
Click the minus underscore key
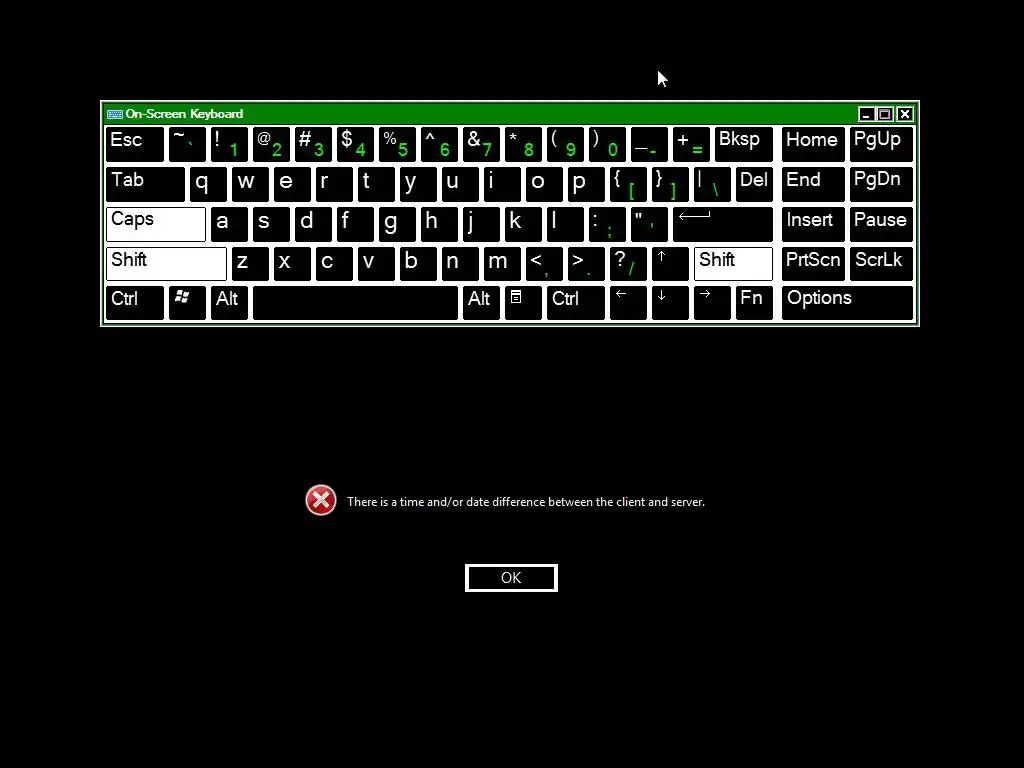(649, 144)
